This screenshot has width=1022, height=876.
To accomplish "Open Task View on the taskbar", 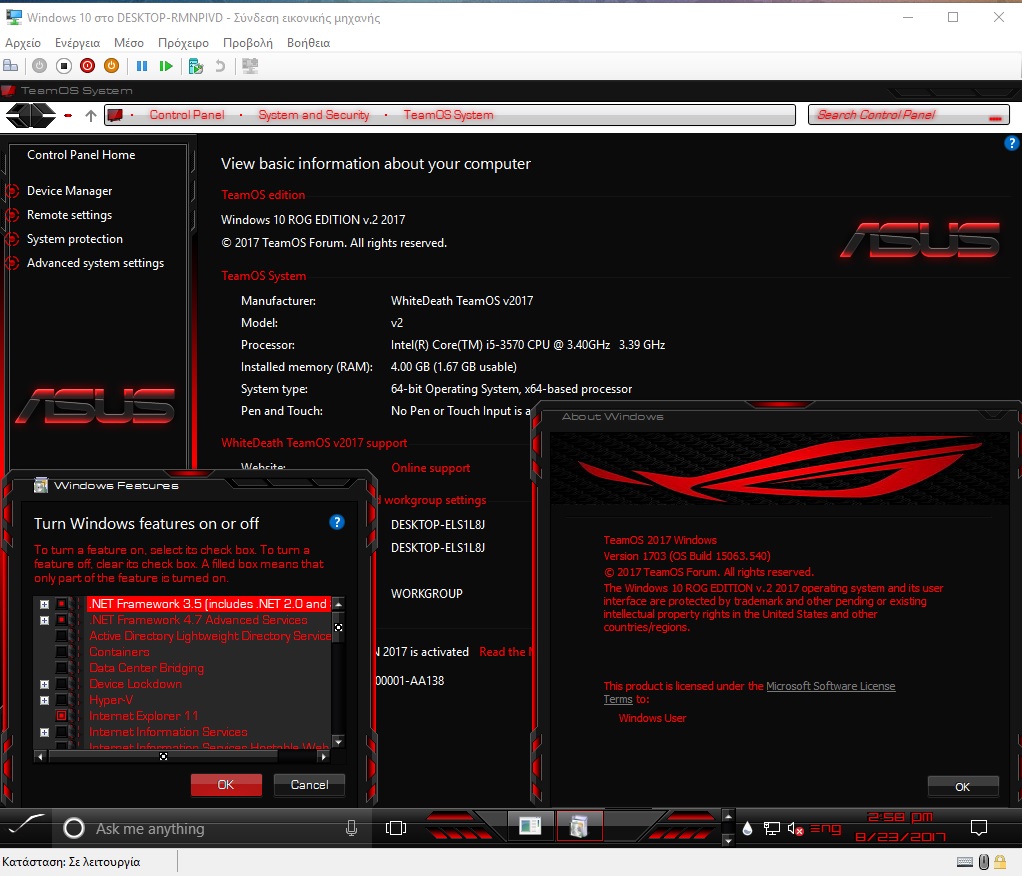I will coord(396,828).
